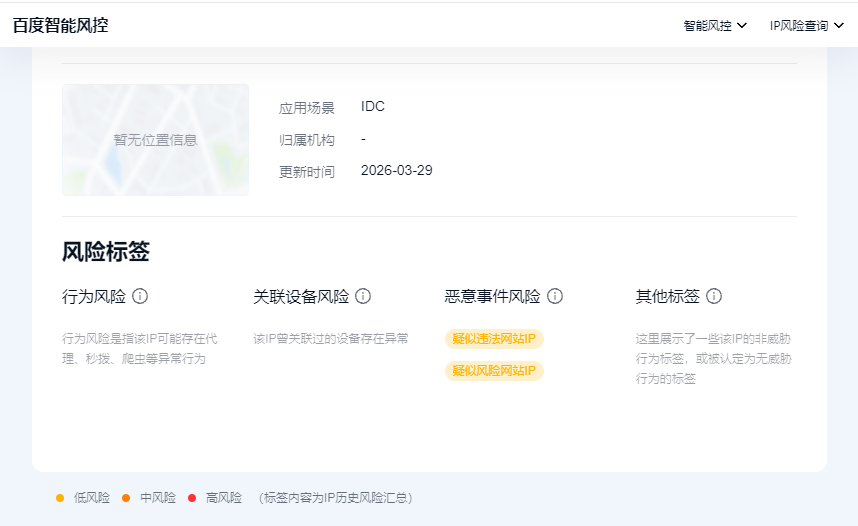This screenshot has width=858, height=526.
Task: Select the 疑似违法网站IP risk tag
Action: [494, 339]
